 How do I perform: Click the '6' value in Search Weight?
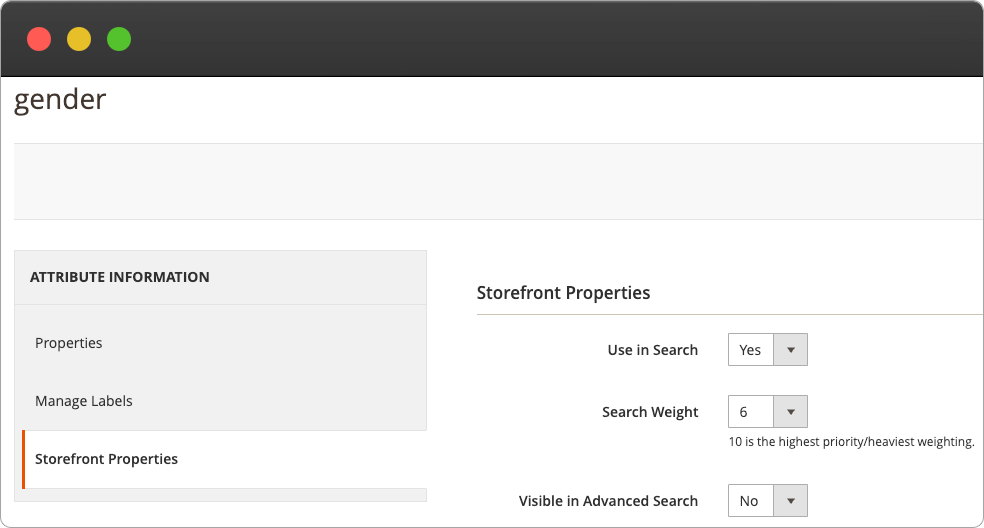point(744,412)
